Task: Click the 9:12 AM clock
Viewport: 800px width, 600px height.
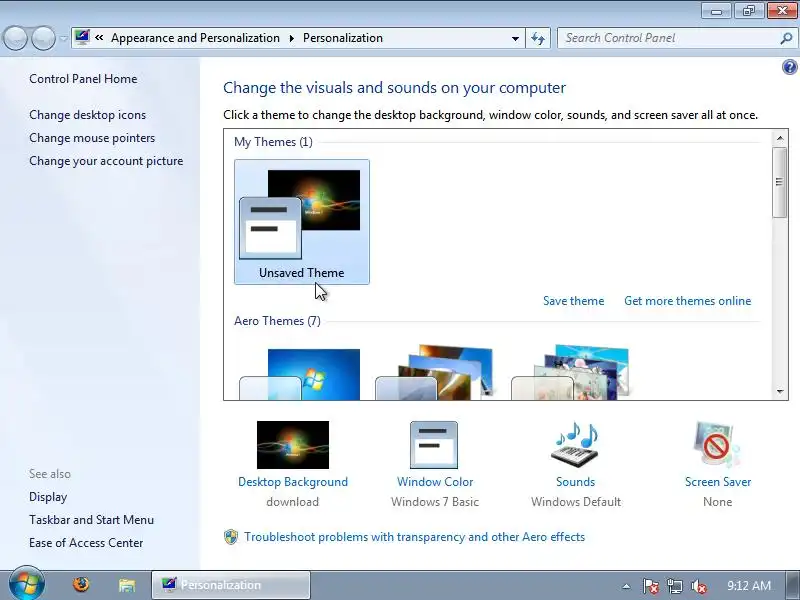Action: [749, 586]
